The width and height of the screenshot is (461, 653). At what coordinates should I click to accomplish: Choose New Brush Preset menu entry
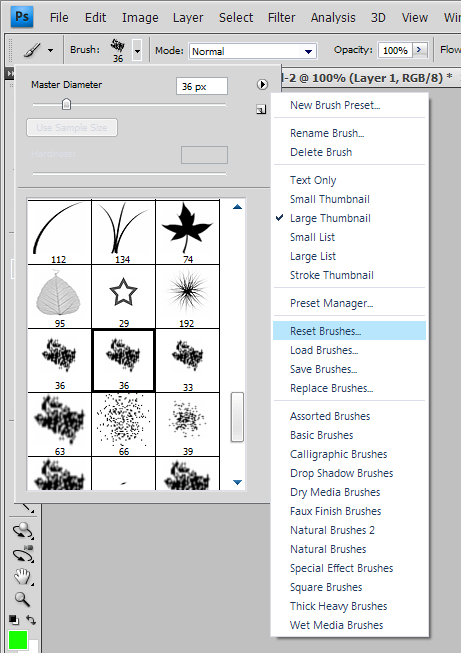[335, 105]
